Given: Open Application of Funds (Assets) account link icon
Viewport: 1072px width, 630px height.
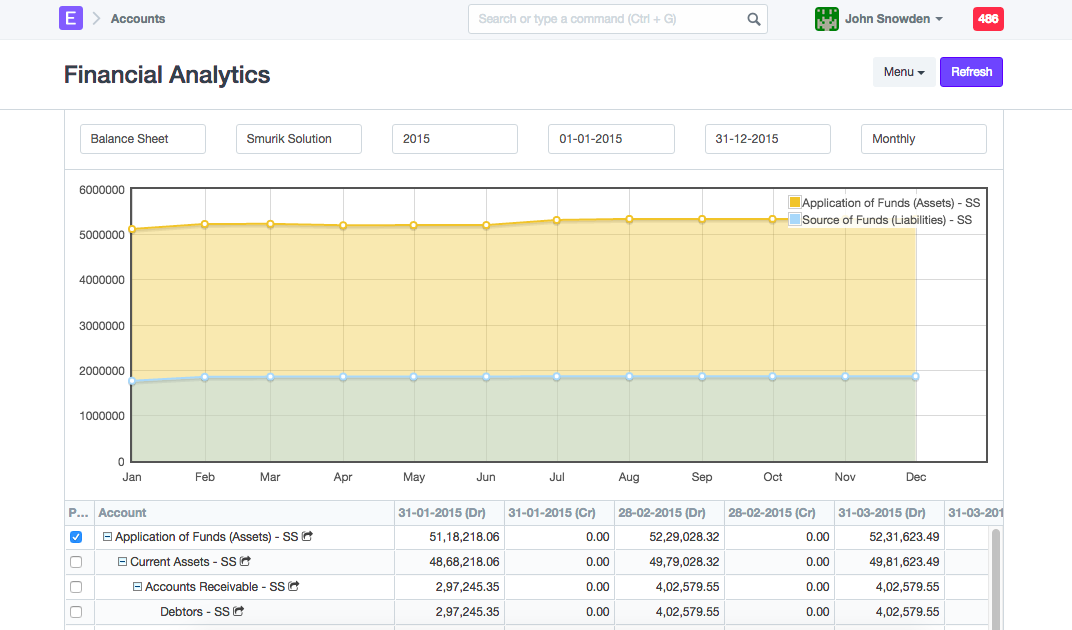Looking at the screenshot, I should coord(308,537).
